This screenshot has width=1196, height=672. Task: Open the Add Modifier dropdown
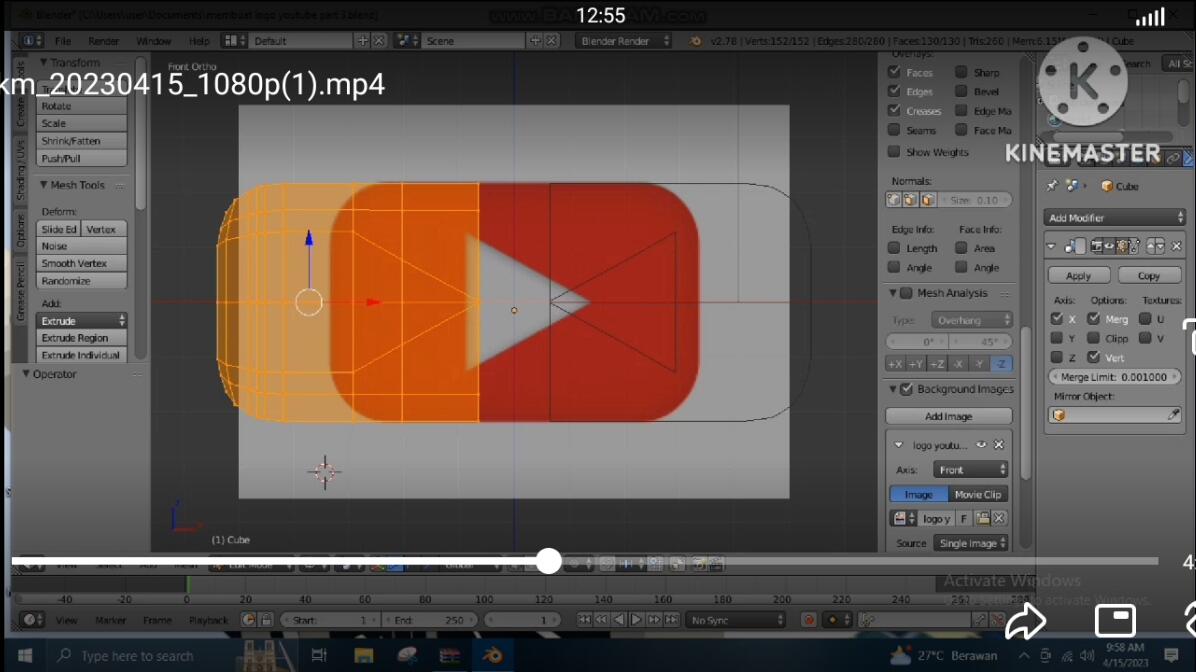pos(1114,217)
